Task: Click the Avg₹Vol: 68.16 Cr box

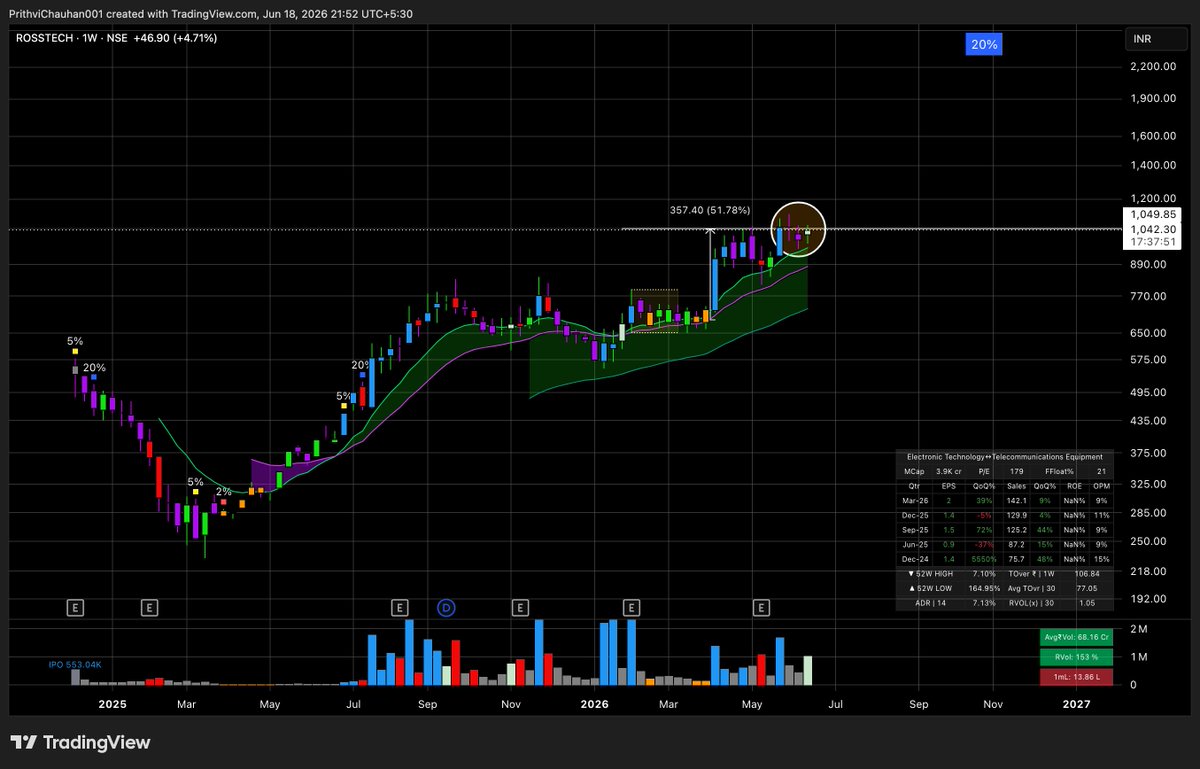Action: tap(1076, 637)
